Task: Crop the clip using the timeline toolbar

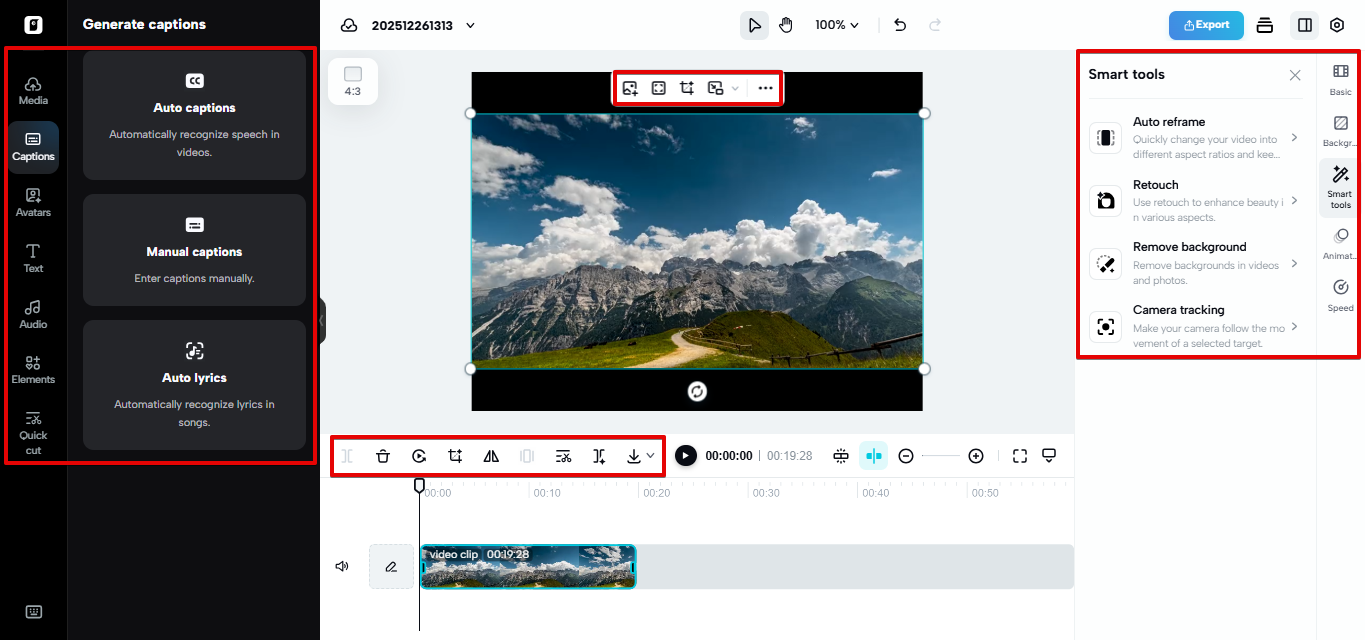Action: (x=455, y=455)
